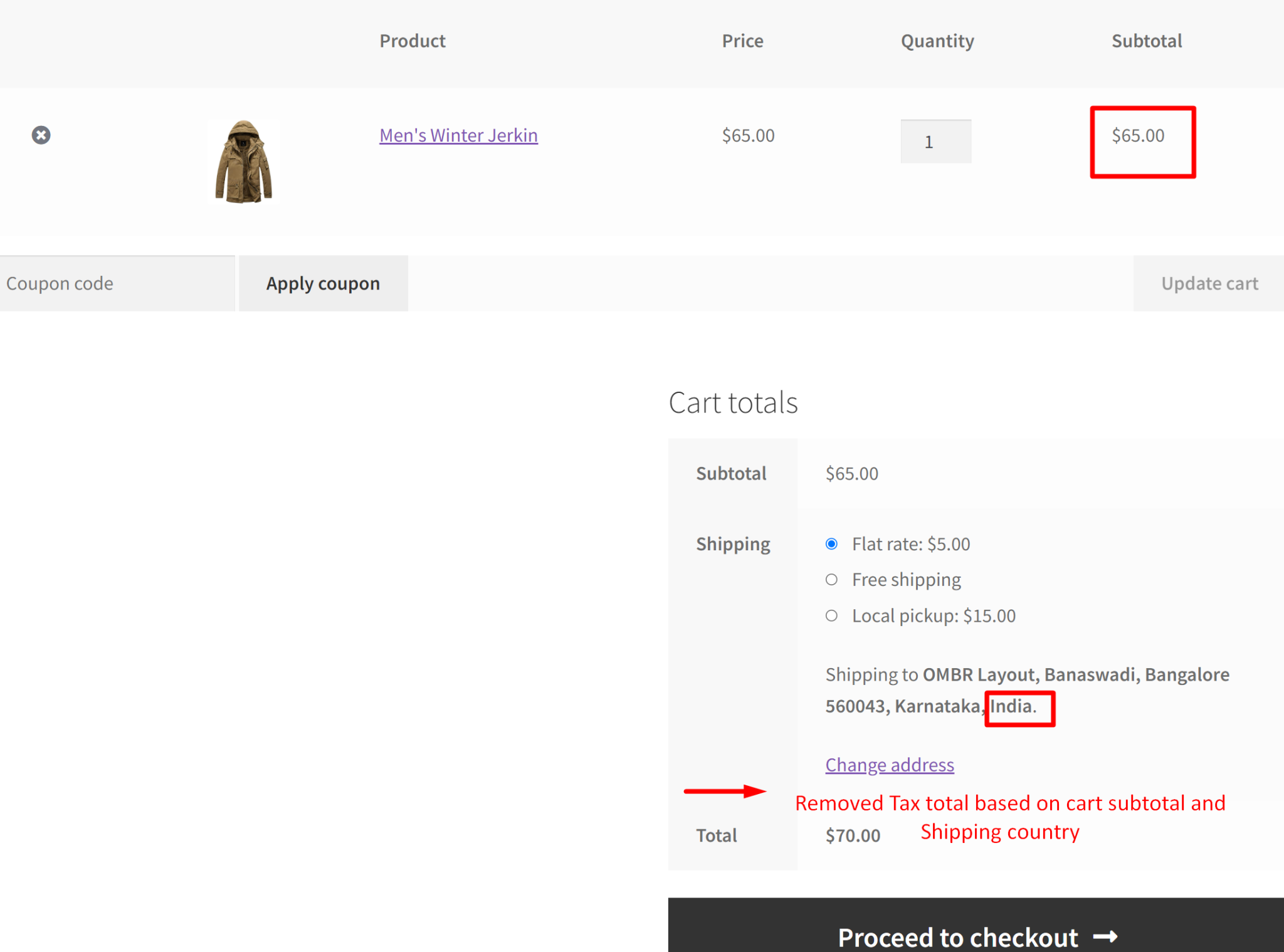Select the Flat rate $5.00 shipping option
The width and height of the screenshot is (1284, 952).
pos(831,544)
